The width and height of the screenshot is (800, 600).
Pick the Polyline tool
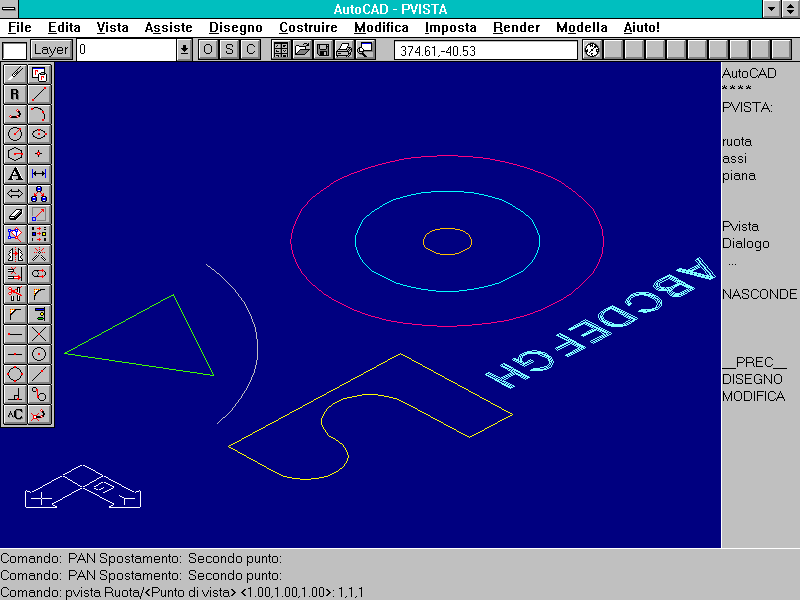click(x=15, y=114)
